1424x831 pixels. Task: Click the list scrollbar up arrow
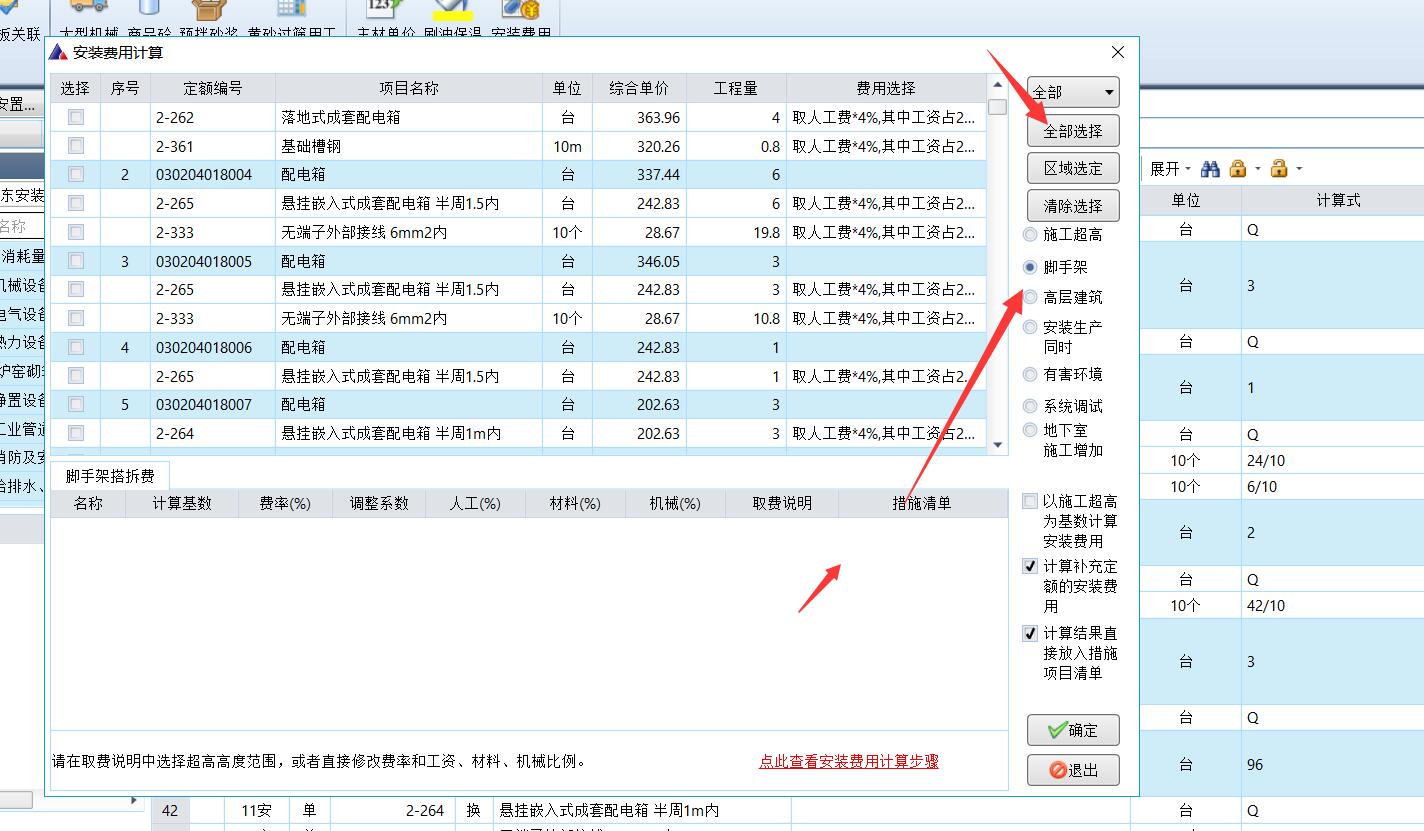point(997,85)
